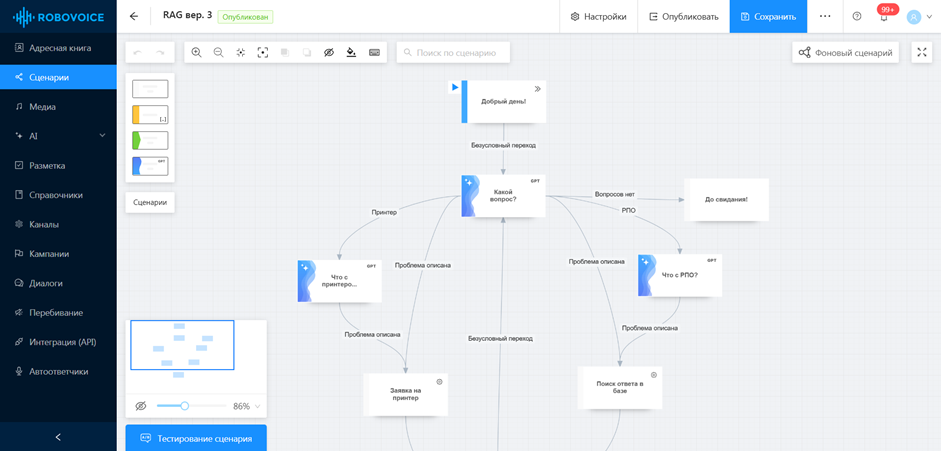Enter fullscreen mode with expand icon
This screenshot has height=451, width=941.
pos(922,52)
